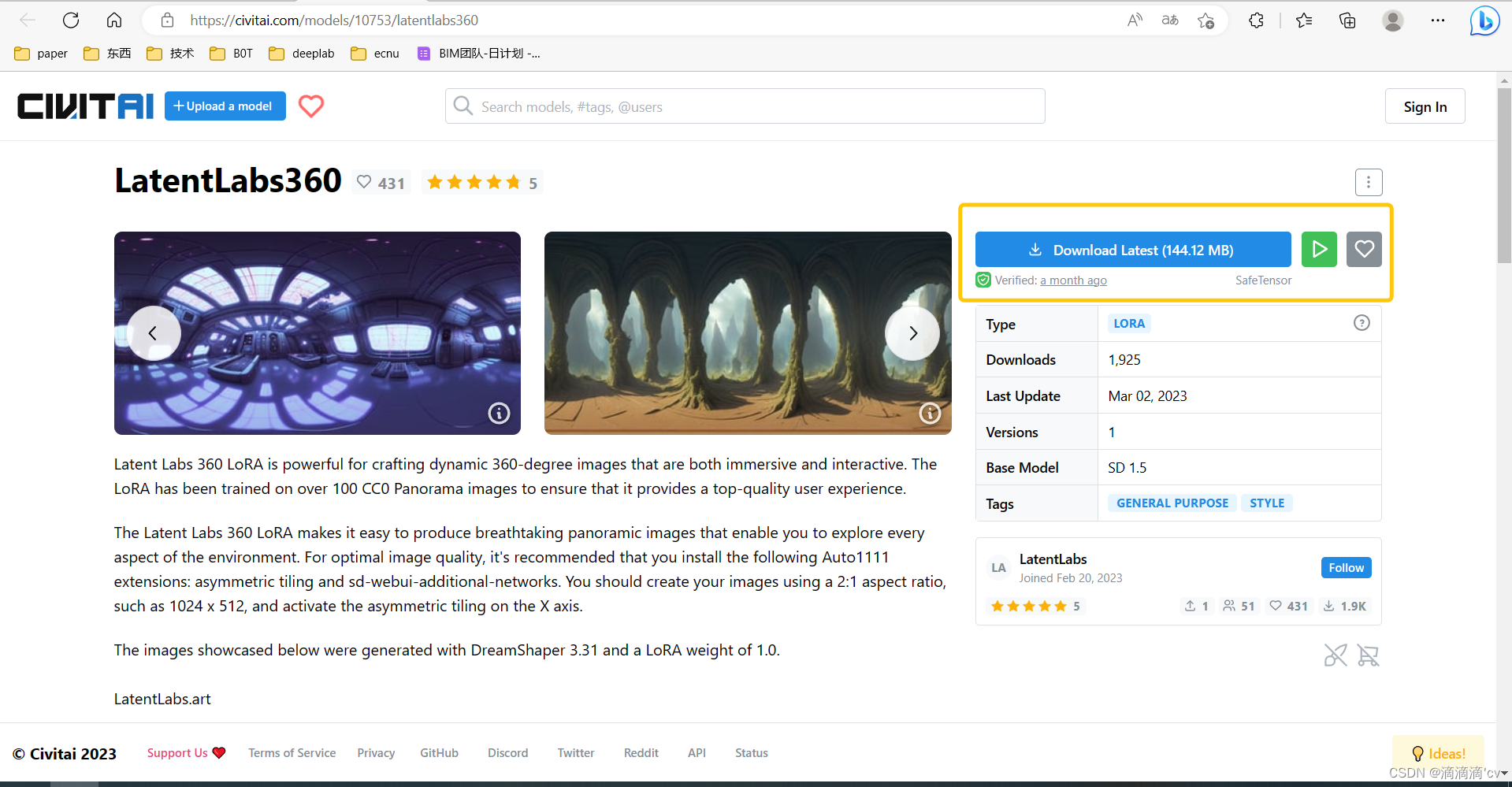Open the 技术 bookmarks folder

(171, 54)
